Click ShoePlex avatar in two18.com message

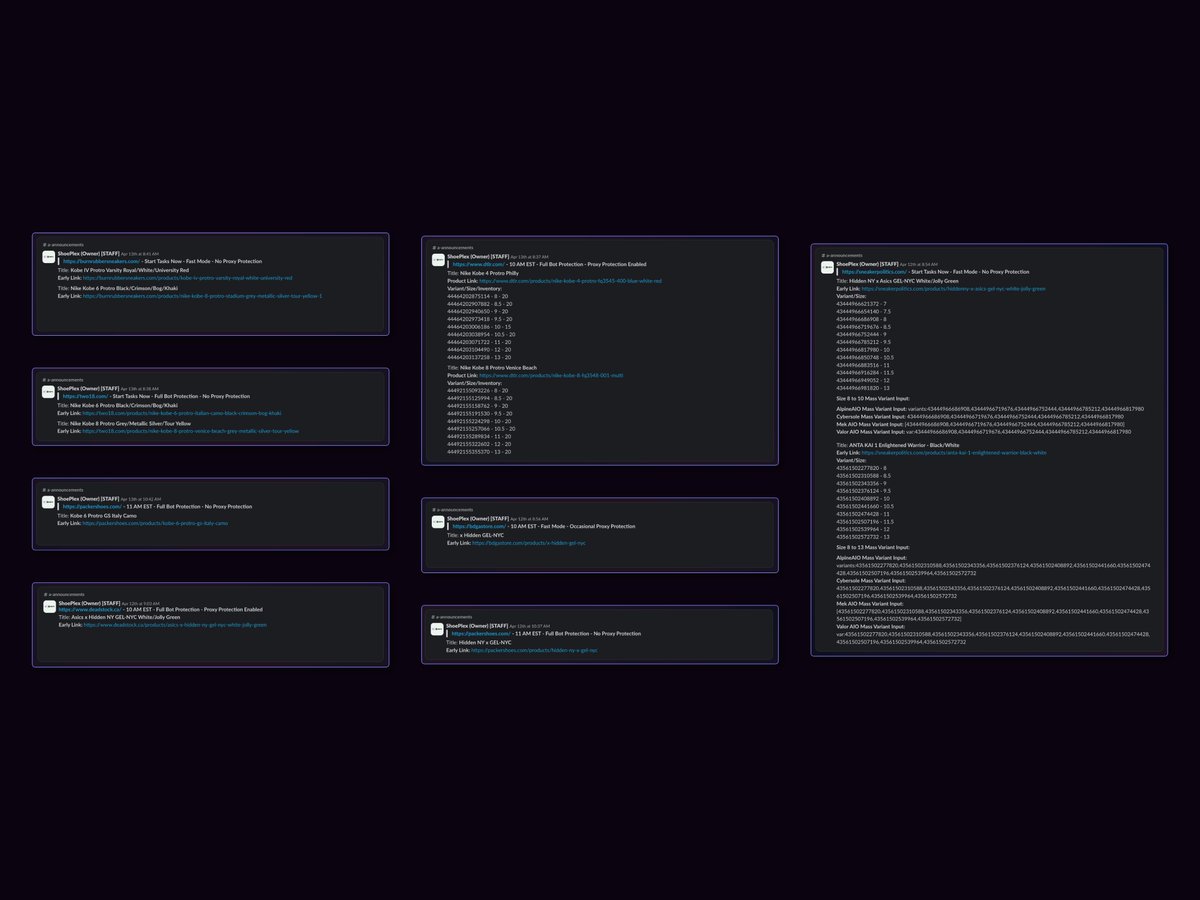point(48,392)
